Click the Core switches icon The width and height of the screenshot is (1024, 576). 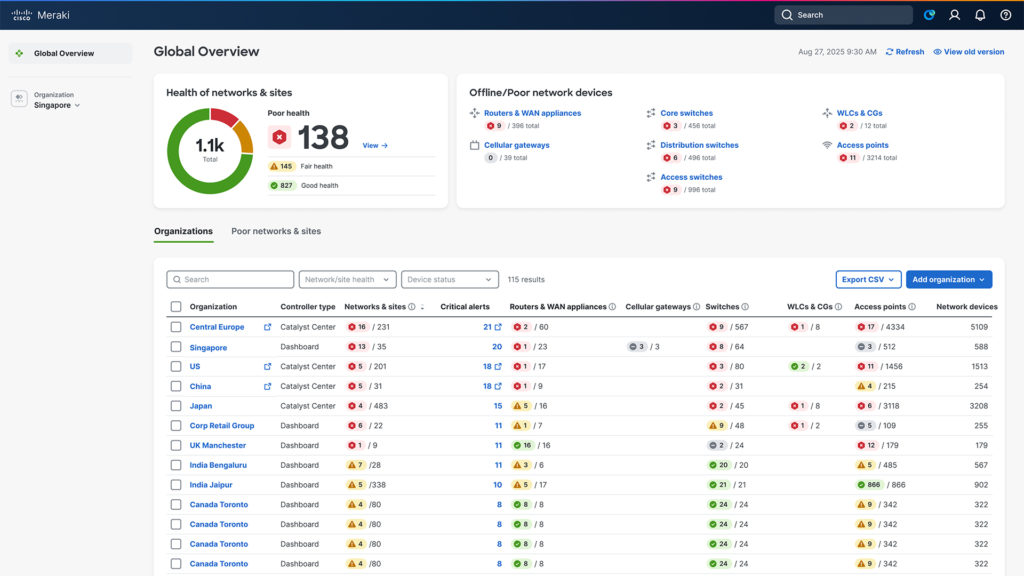pyautogui.click(x=650, y=113)
